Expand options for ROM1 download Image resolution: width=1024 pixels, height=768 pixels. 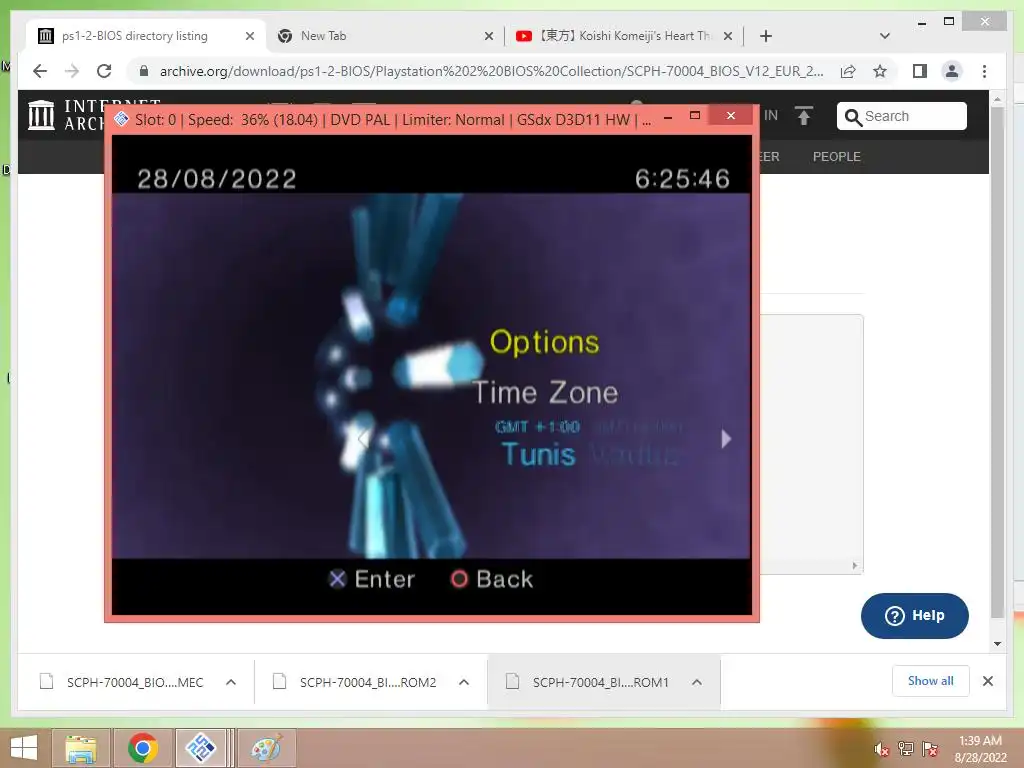697,682
